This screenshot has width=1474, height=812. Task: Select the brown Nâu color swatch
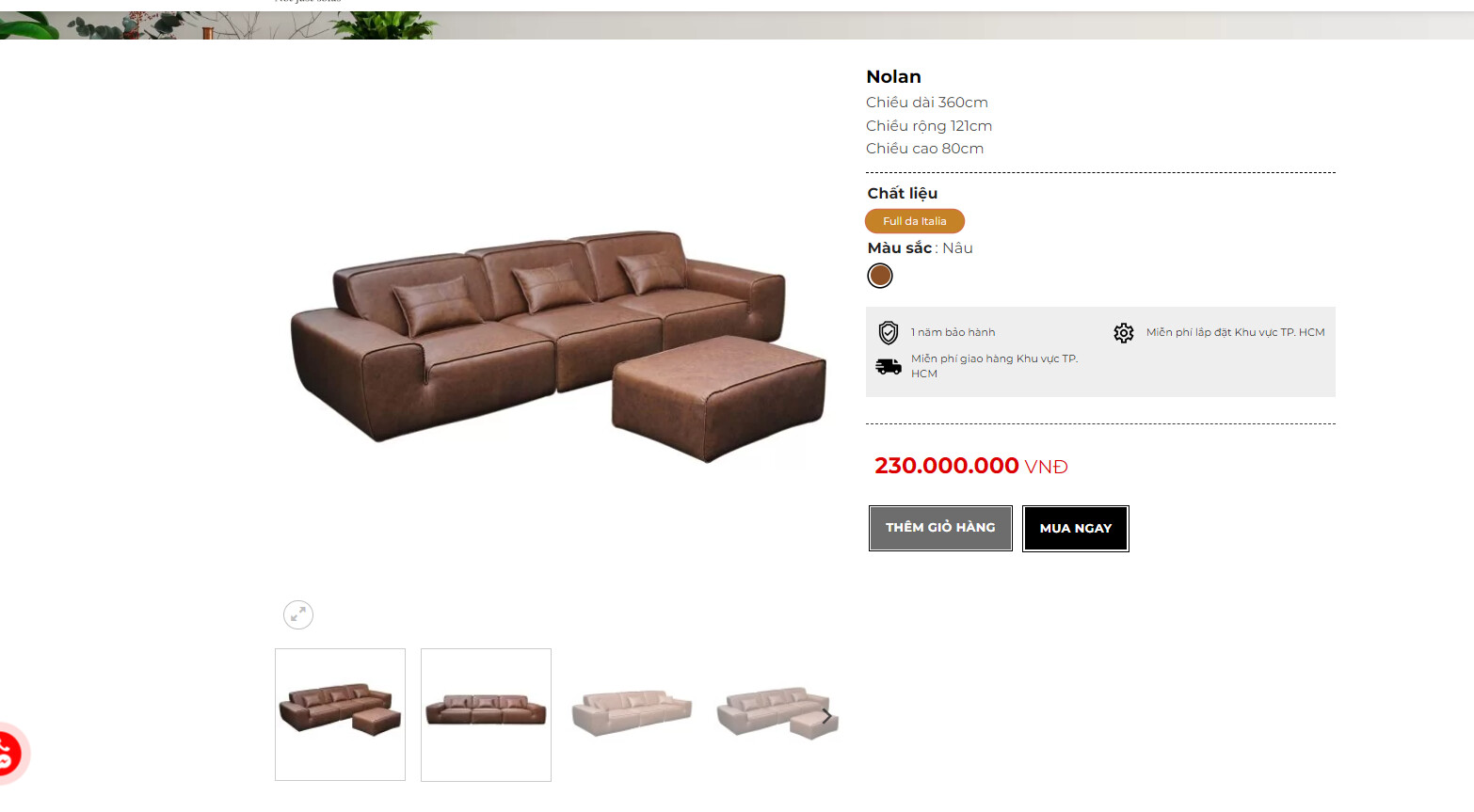(x=880, y=276)
